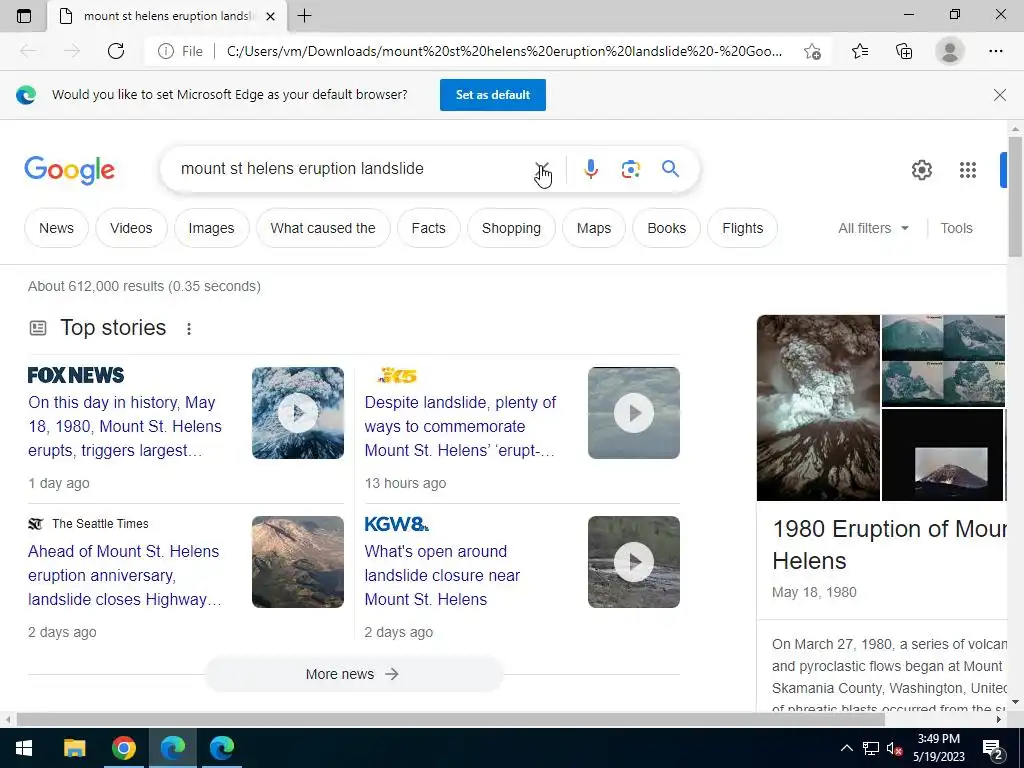This screenshot has height=768, width=1024.
Task: Open Google Chrome from the taskbar
Action: pyautogui.click(x=123, y=748)
